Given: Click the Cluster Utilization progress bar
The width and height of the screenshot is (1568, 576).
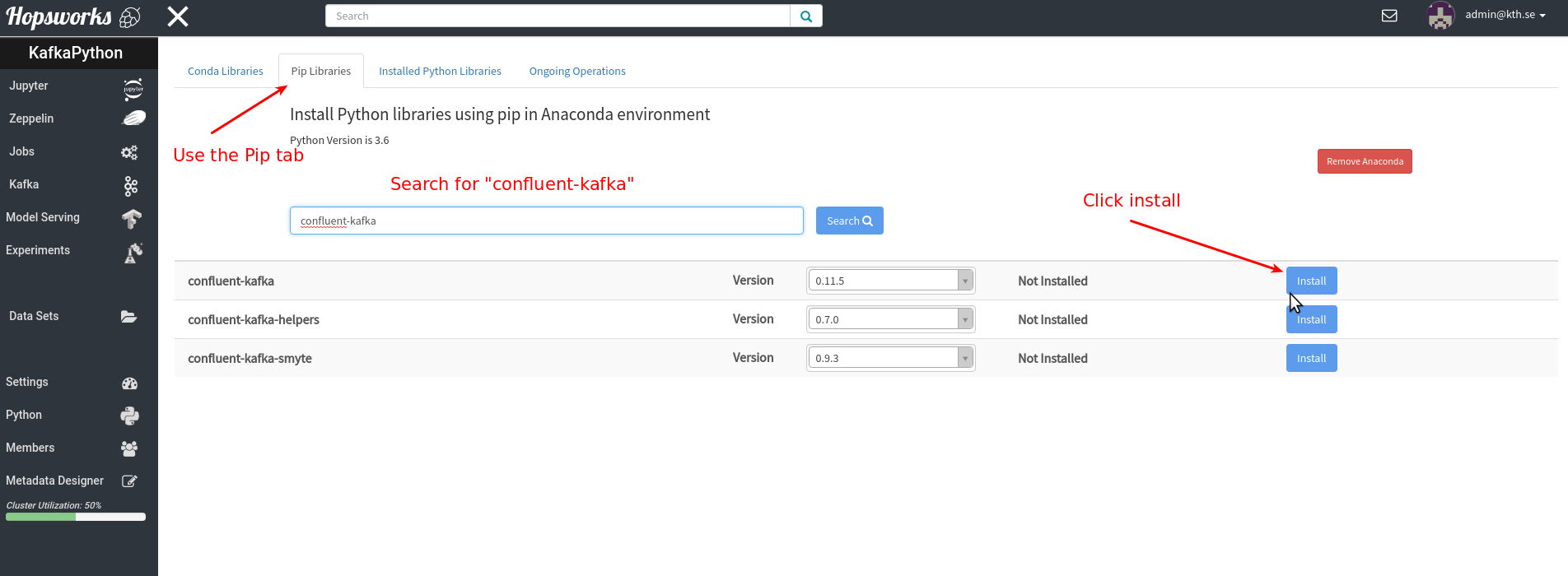Looking at the screenshot, I should [x=76, y=517].
